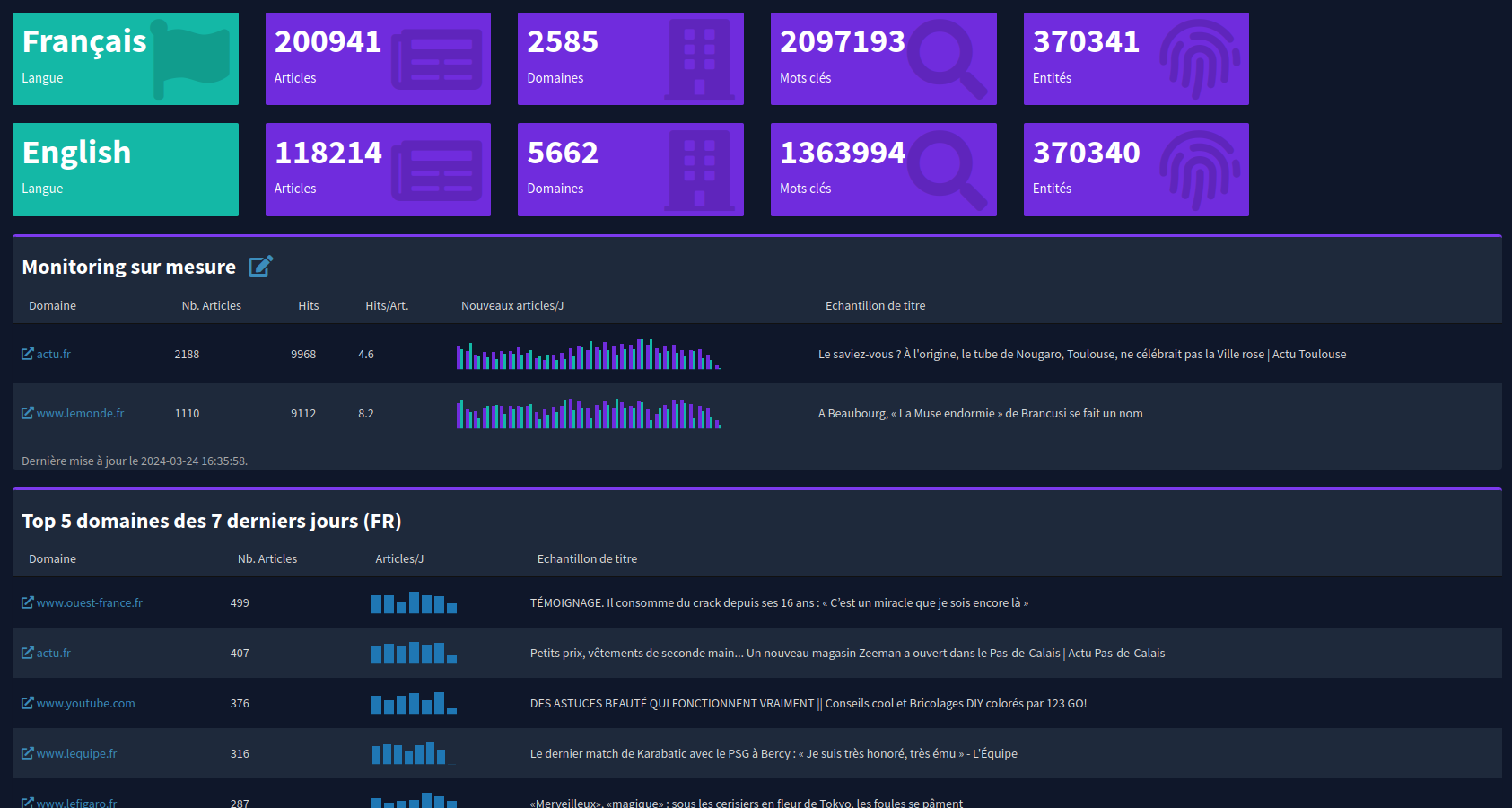Screen dimensions: 1512x808
Task: Click www.youtube.com Articles/J bar chart
Action: [x=414, y=703]
